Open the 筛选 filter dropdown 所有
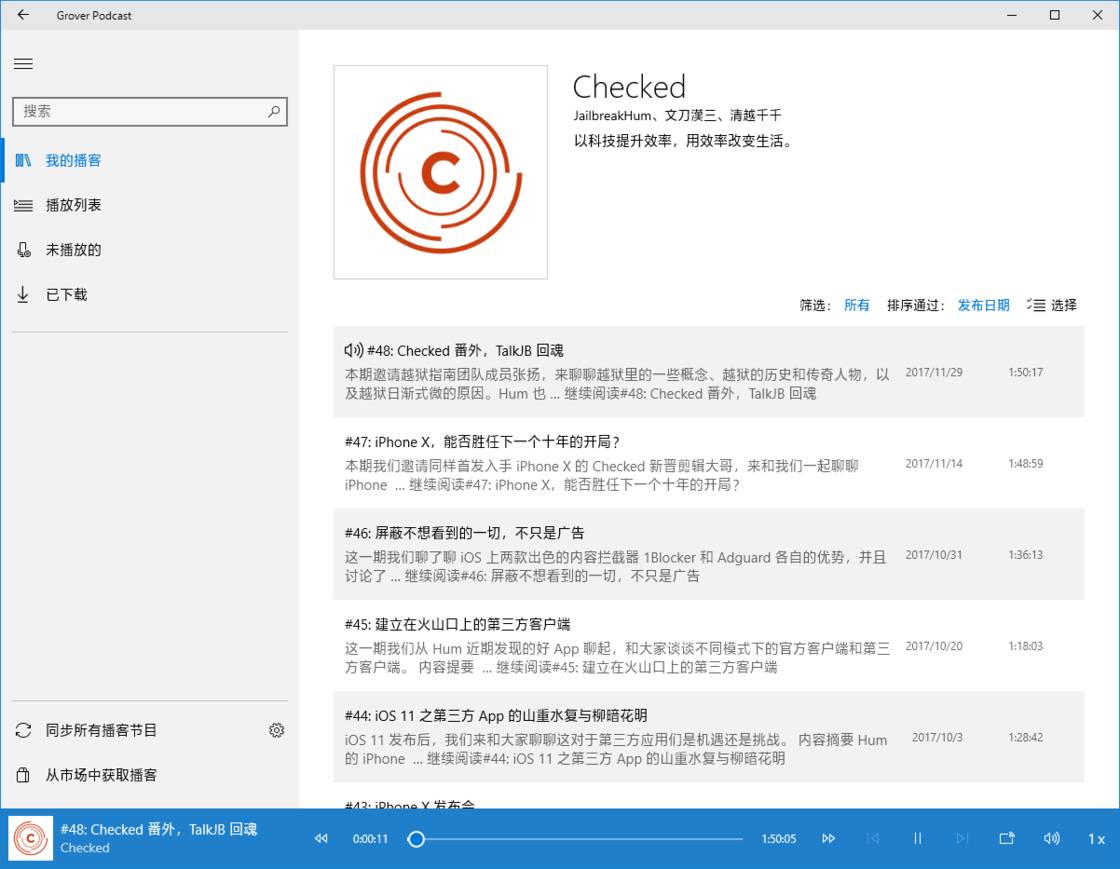 [856, 306]
